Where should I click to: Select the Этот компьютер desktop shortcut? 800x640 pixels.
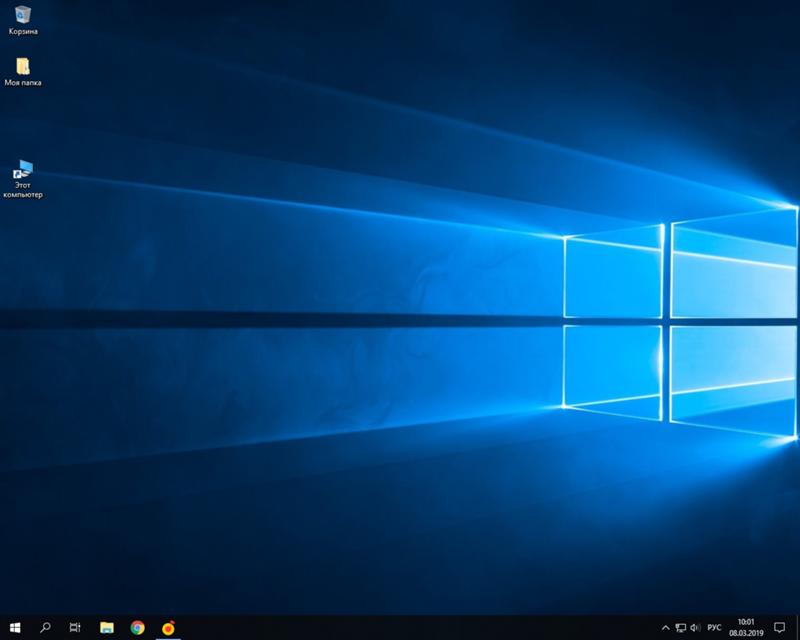[23, 179]
